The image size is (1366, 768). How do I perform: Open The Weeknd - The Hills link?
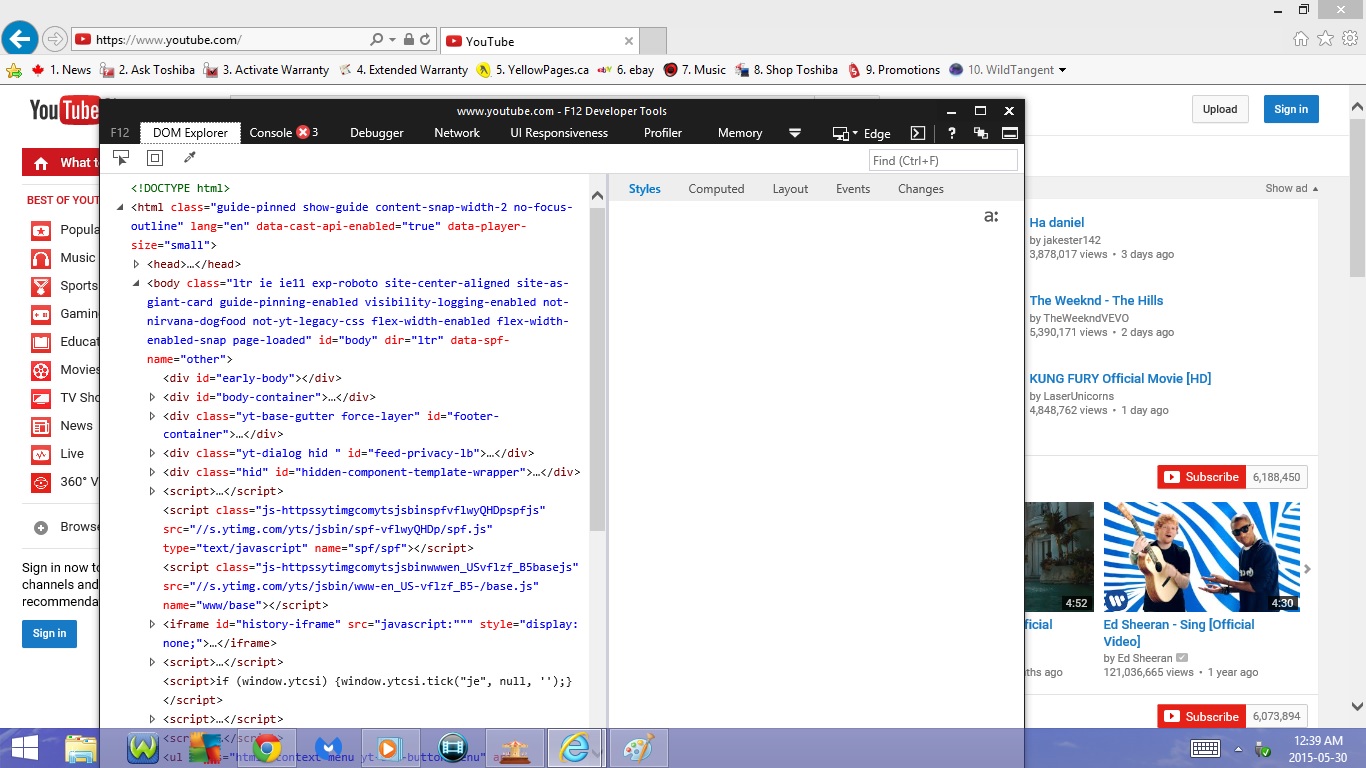tap(1096, 300)
